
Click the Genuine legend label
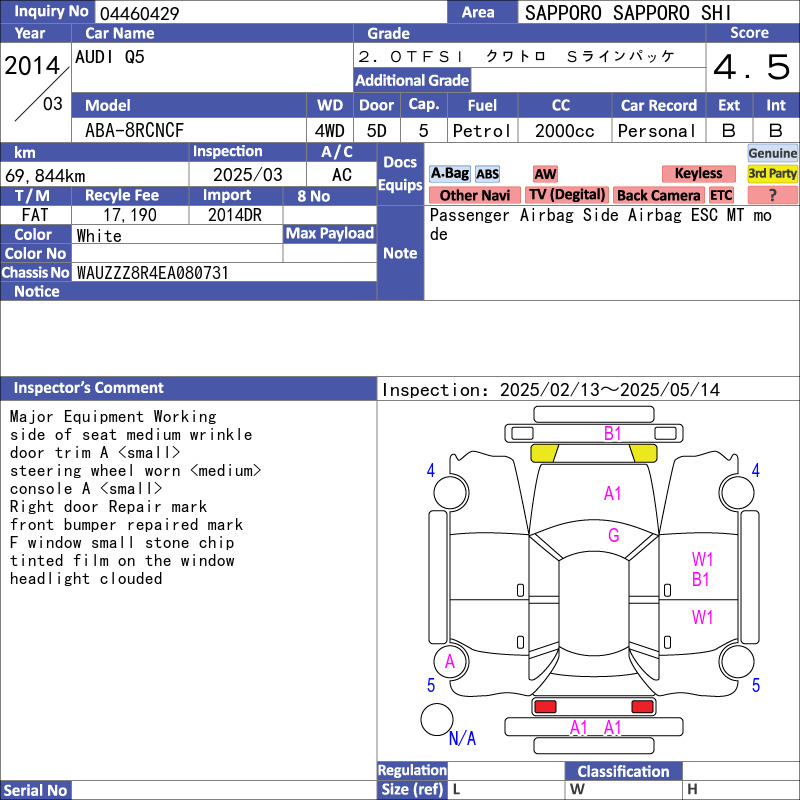click(772, 153)
